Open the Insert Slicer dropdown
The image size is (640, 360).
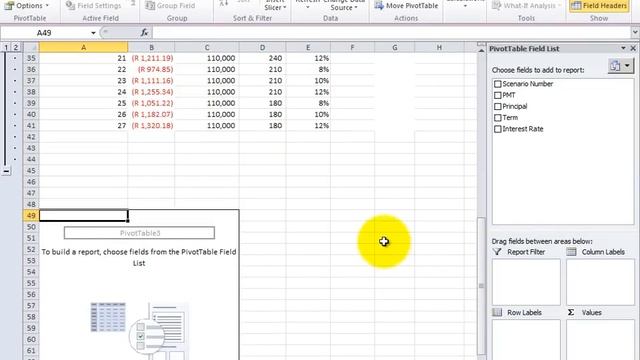[275, 5]
